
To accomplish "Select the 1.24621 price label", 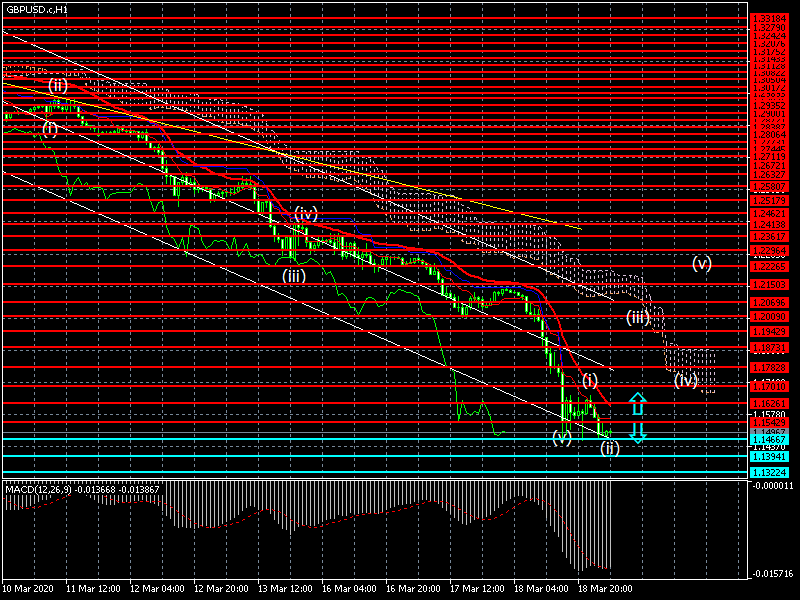I will (769, 214).
